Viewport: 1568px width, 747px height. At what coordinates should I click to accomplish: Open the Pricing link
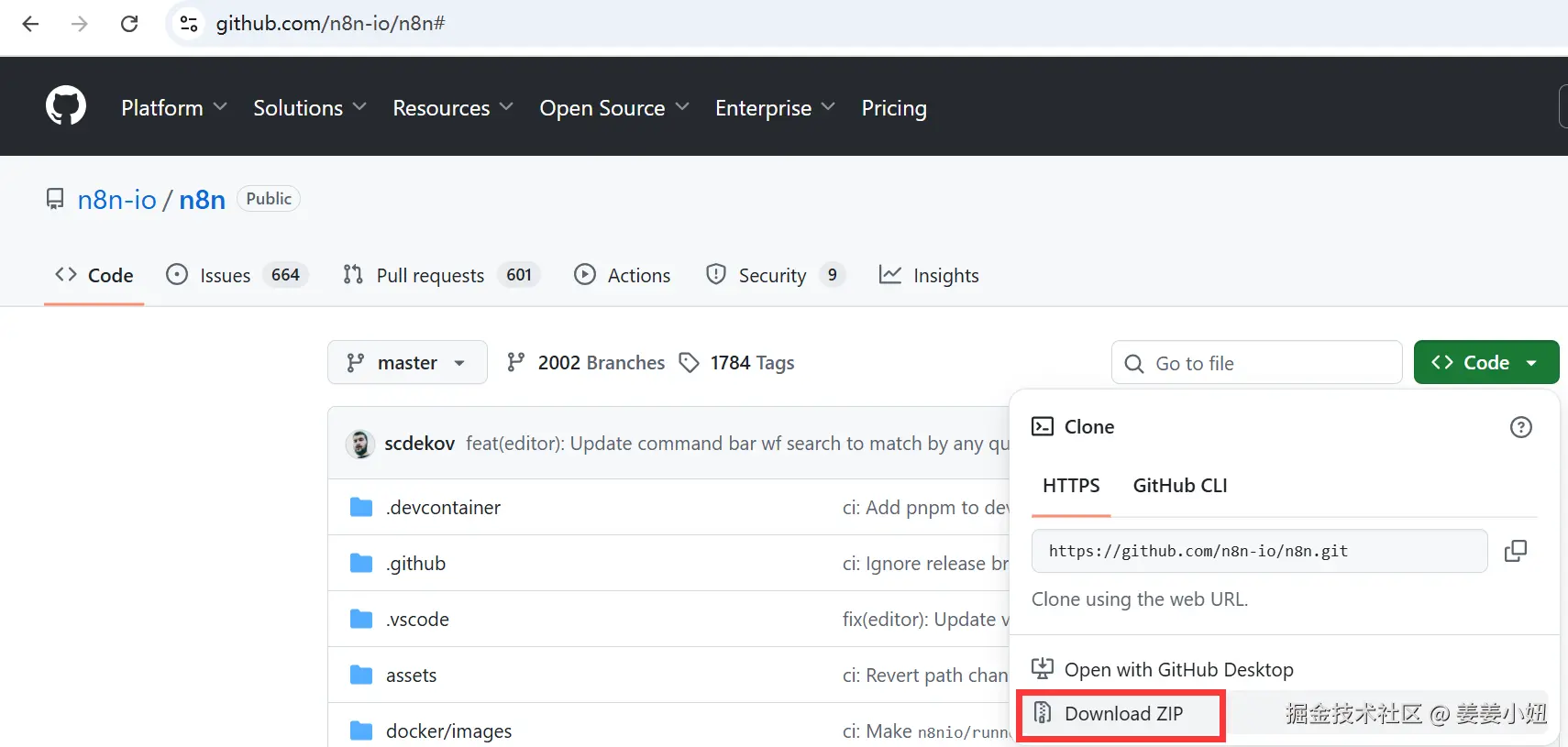(894, 108)
